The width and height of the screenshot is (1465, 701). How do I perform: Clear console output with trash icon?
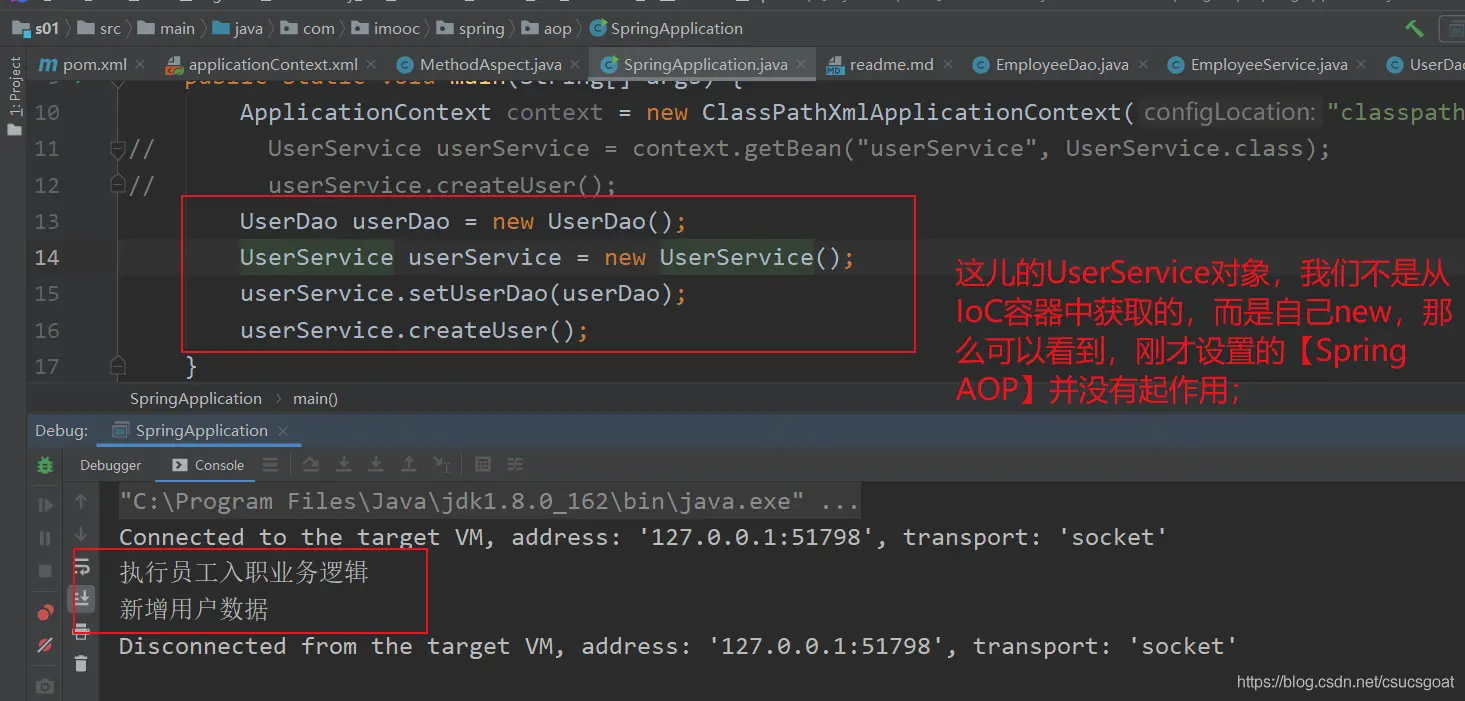[81, 662]
